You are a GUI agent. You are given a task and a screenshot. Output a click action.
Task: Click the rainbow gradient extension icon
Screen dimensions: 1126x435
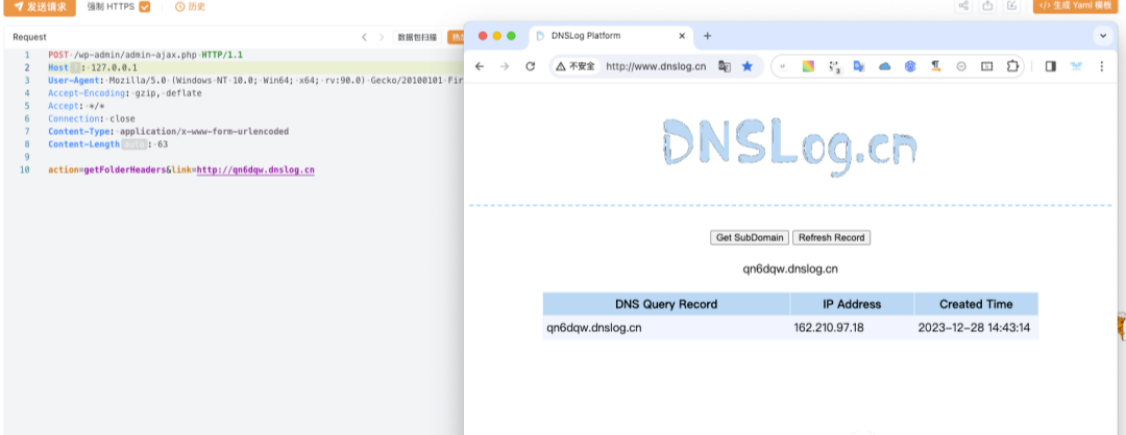coord(809,66)
